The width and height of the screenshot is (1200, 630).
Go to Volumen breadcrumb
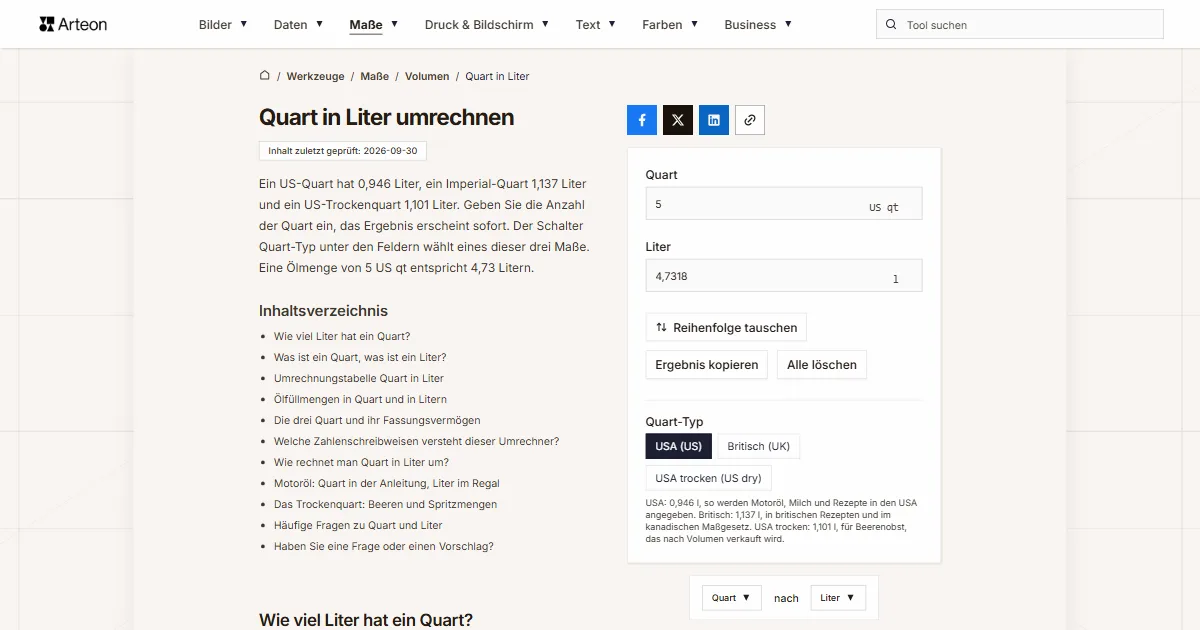click(427, 76)
